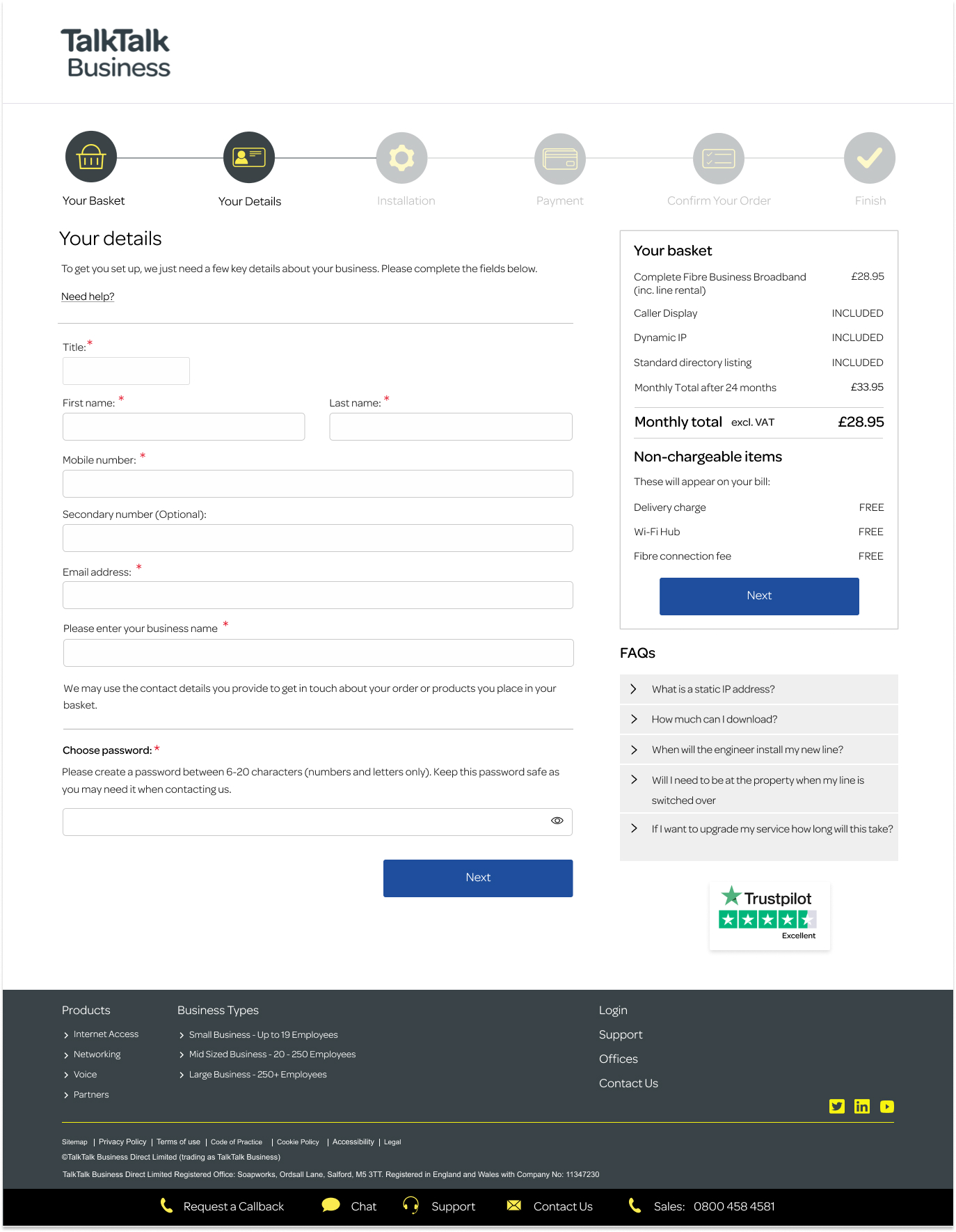Go to Login in the footer
956x1232 pixels.
point(613,1010)
